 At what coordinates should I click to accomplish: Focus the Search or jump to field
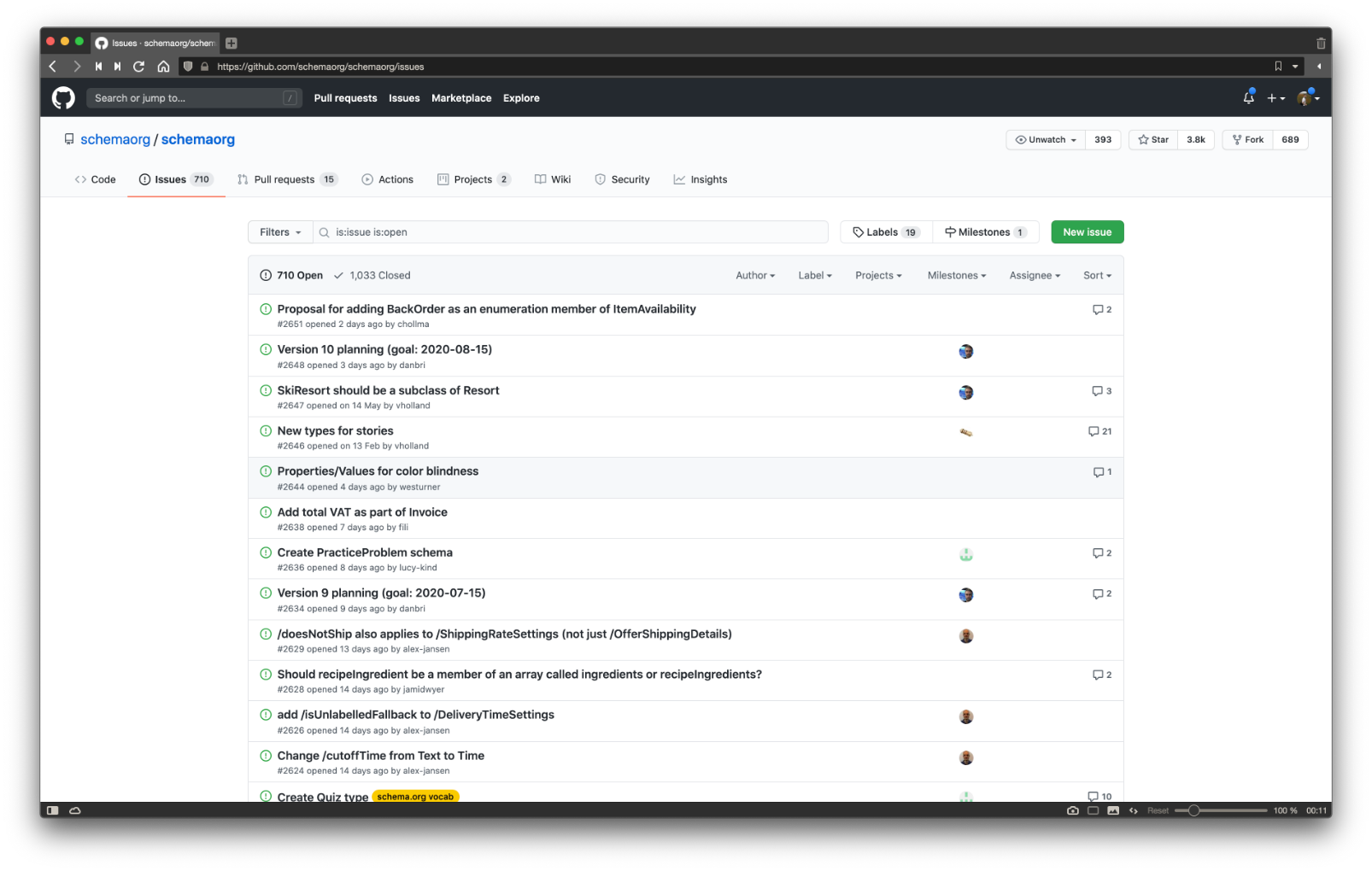[x=194, y=98]
